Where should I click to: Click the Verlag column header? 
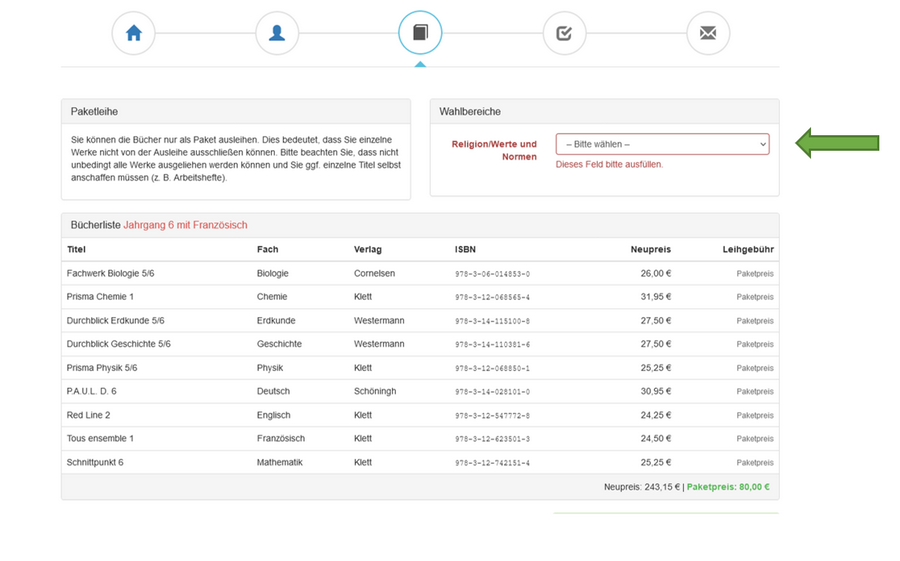(368, 249)
